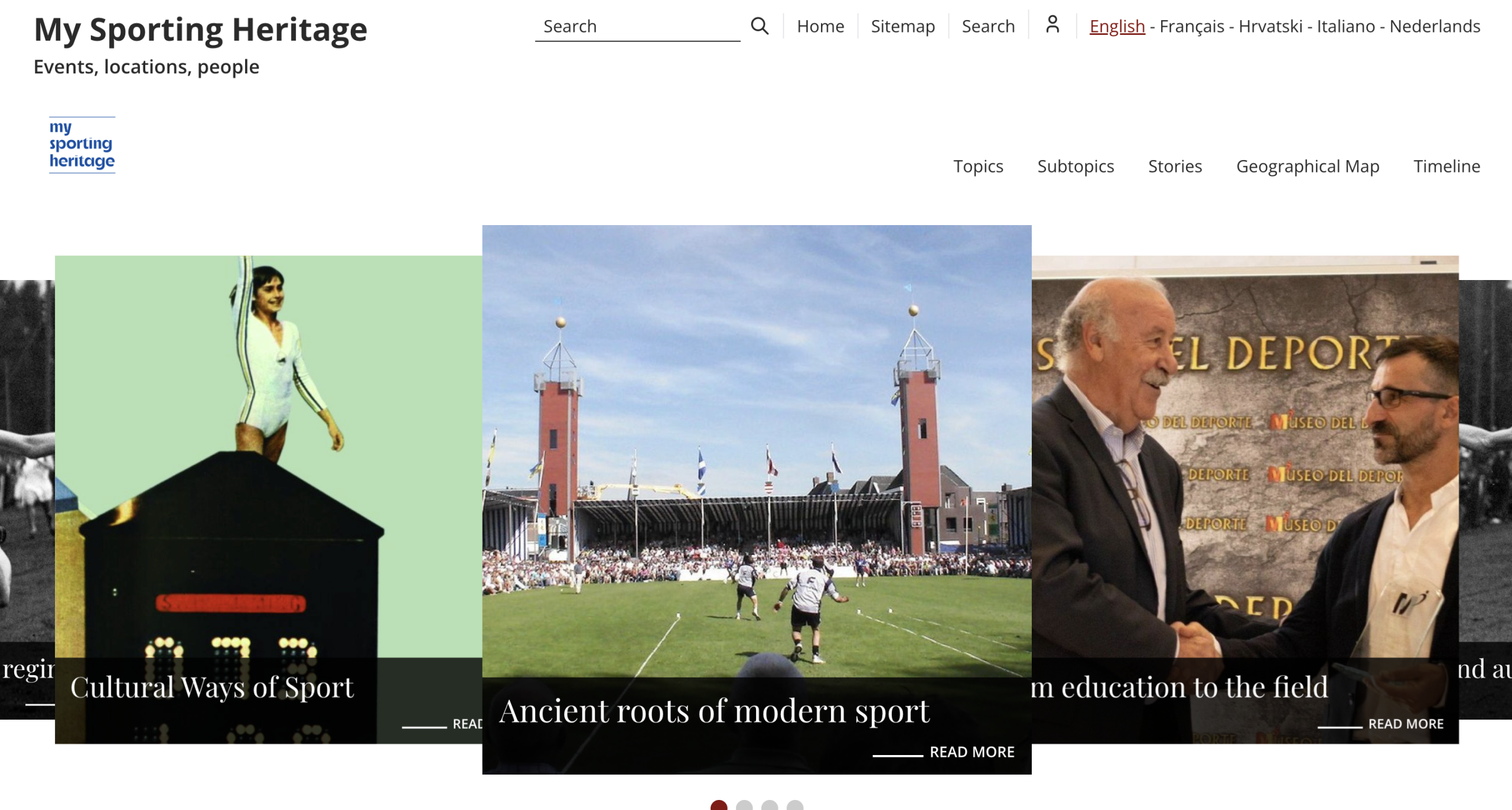Click the Home link in header
The width and height of the screenshot is (1512, 810).
coord(820,26)
